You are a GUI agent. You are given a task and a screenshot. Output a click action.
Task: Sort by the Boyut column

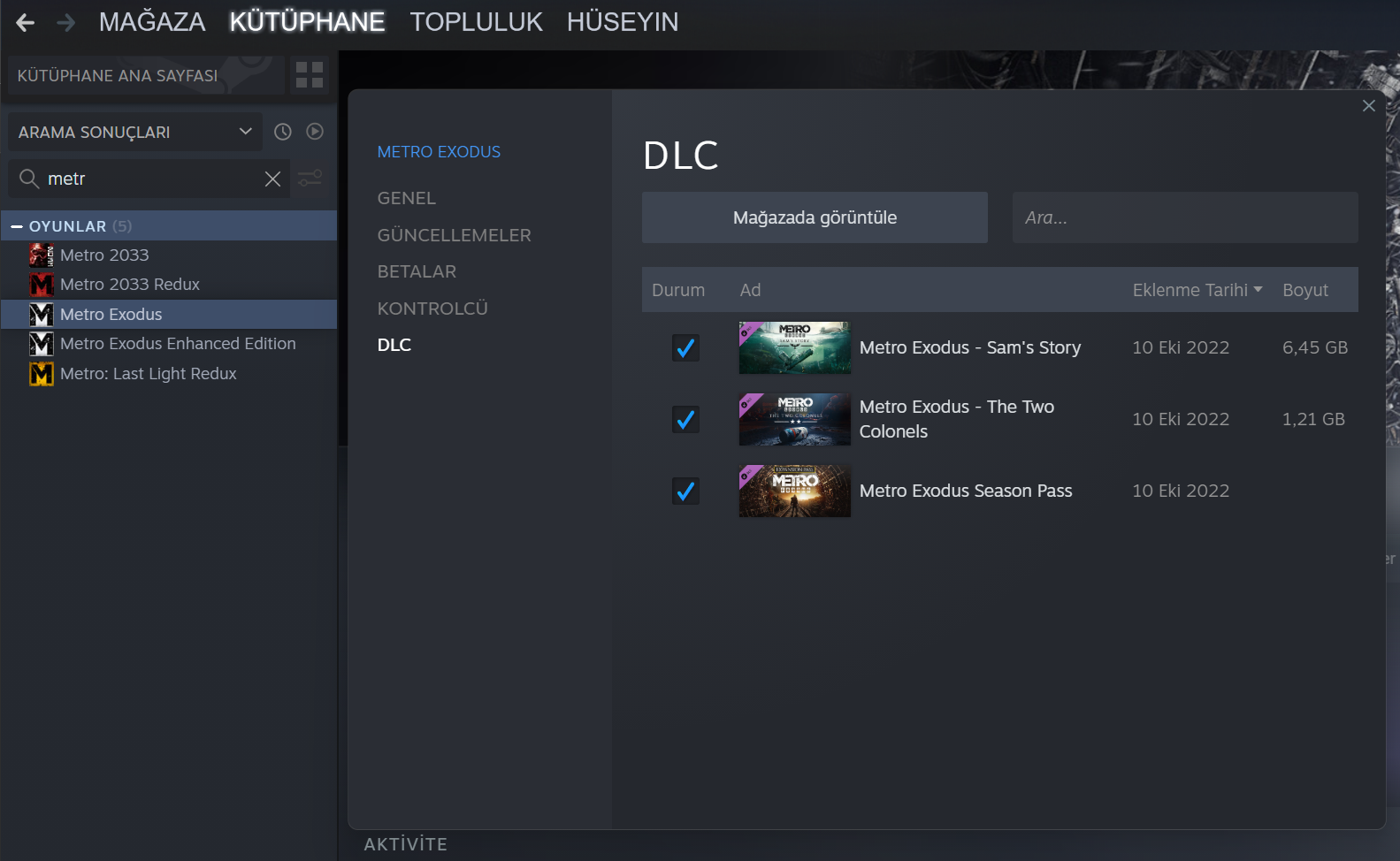click(1305, 290)
